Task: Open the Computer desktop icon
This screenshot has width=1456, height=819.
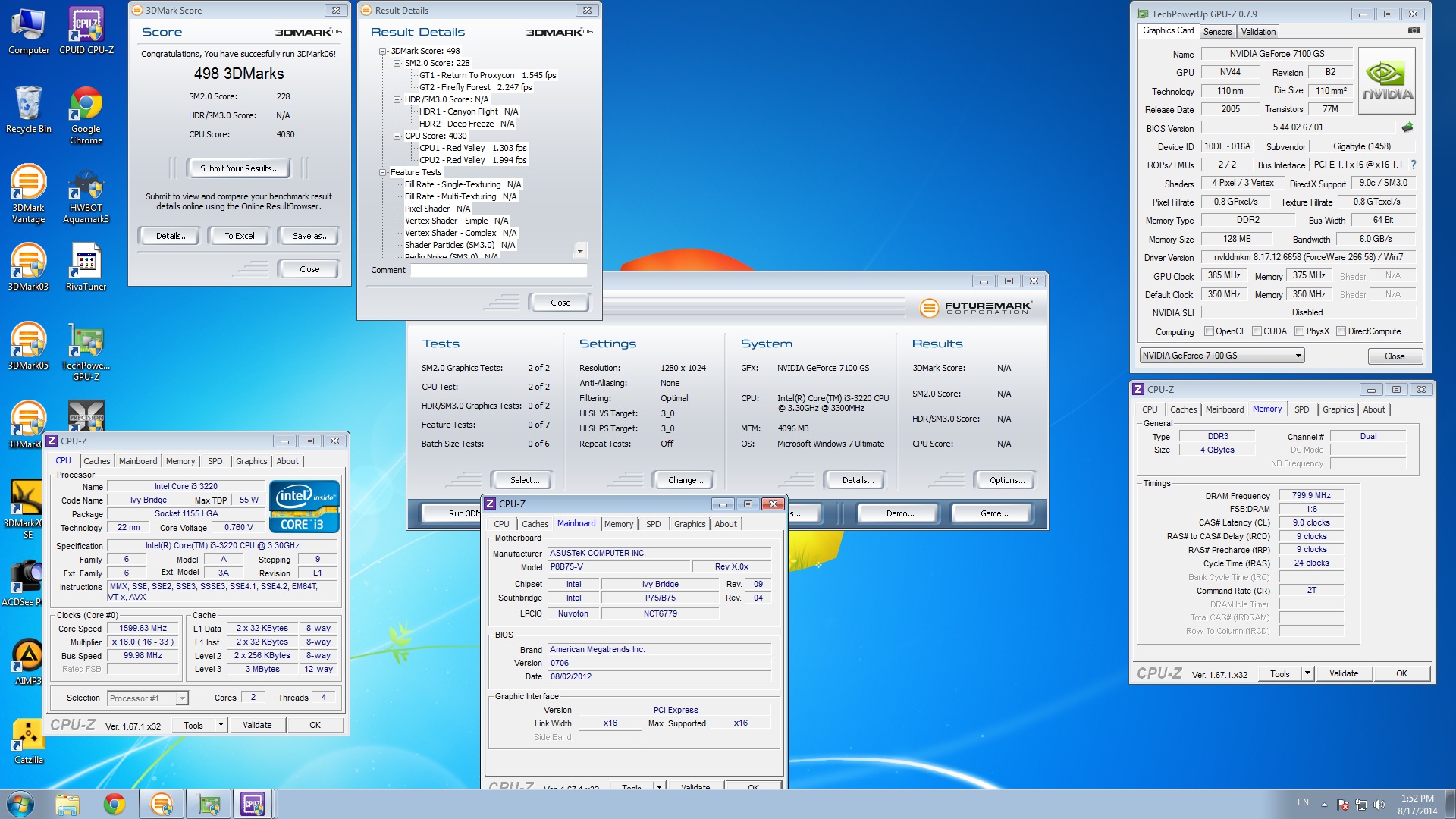Action: click(x=29, y=32)
